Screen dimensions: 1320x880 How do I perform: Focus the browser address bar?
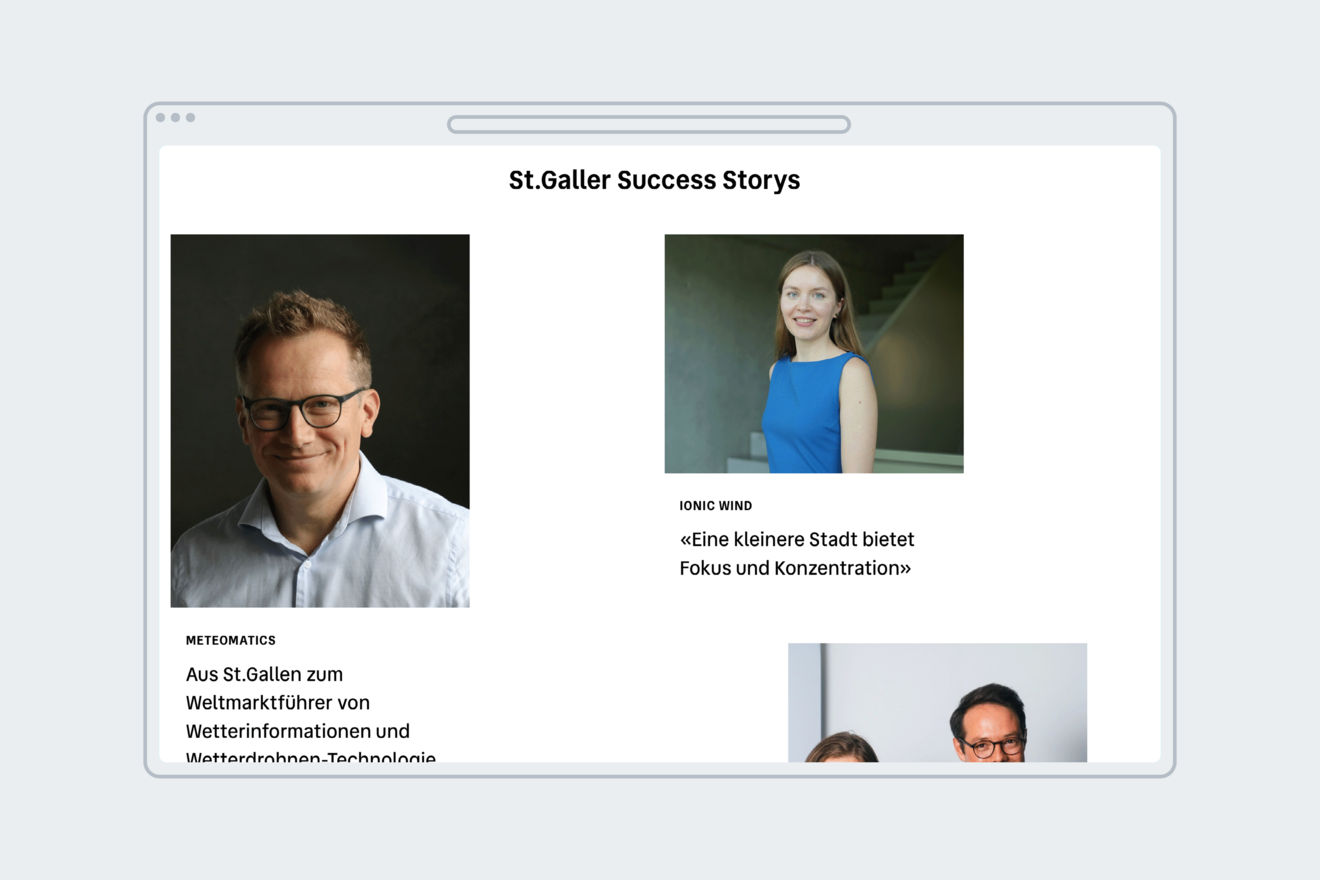(x=649, y=125)
